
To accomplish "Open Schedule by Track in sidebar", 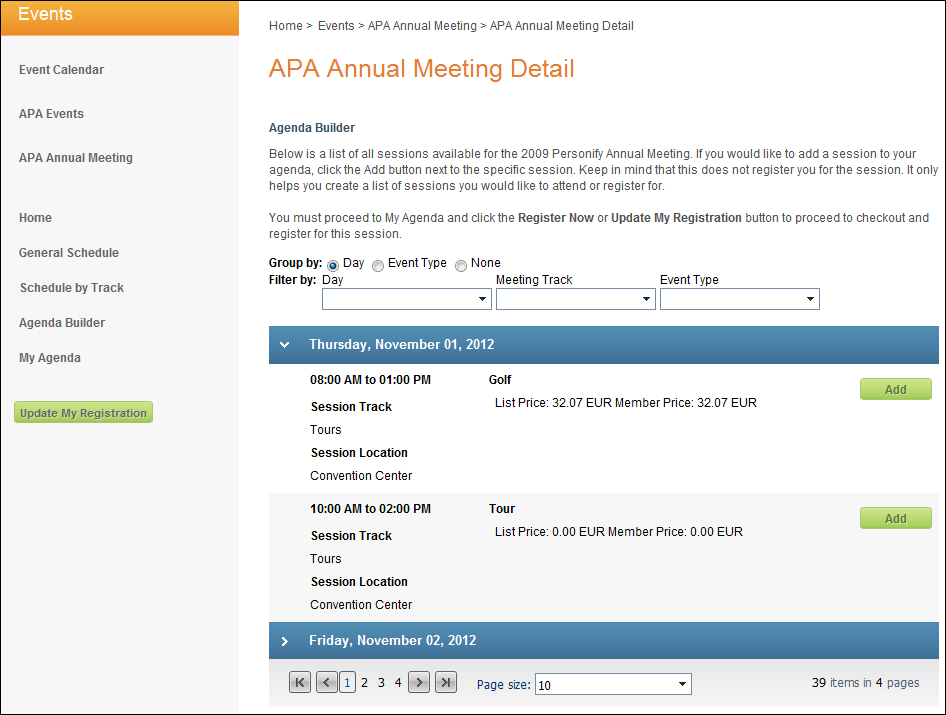I will point(72,288).
